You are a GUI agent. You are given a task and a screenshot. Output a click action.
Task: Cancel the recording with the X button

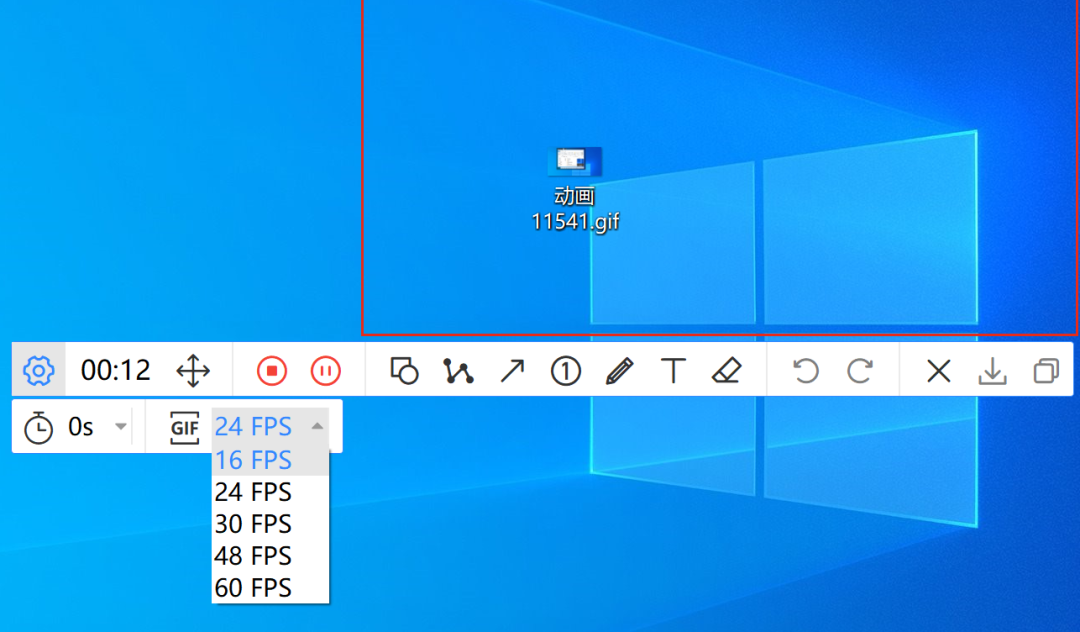[x=938, y=370]
